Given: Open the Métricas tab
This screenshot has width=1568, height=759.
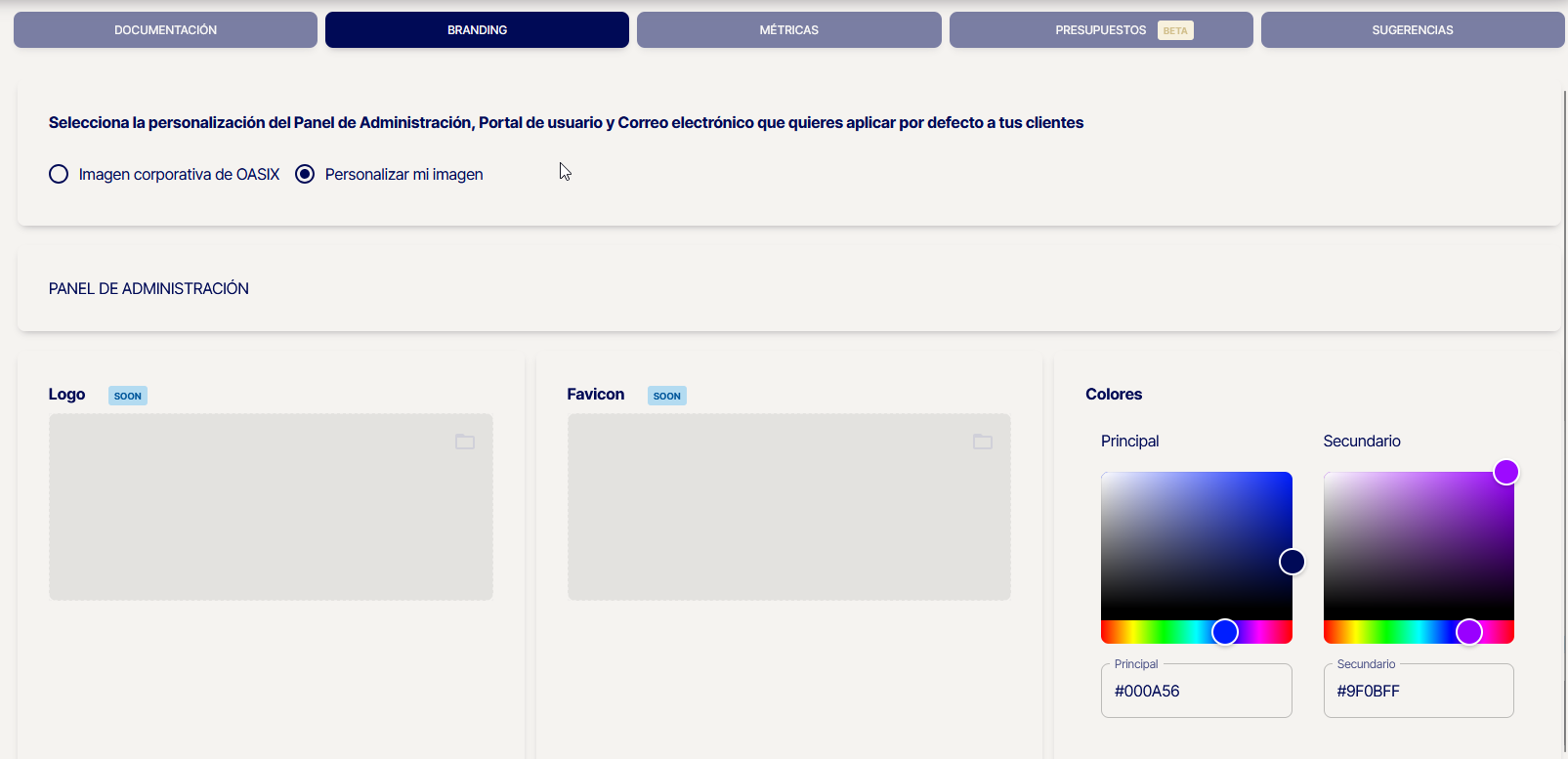Looking at the screenshot, I should tap(788, 30).
